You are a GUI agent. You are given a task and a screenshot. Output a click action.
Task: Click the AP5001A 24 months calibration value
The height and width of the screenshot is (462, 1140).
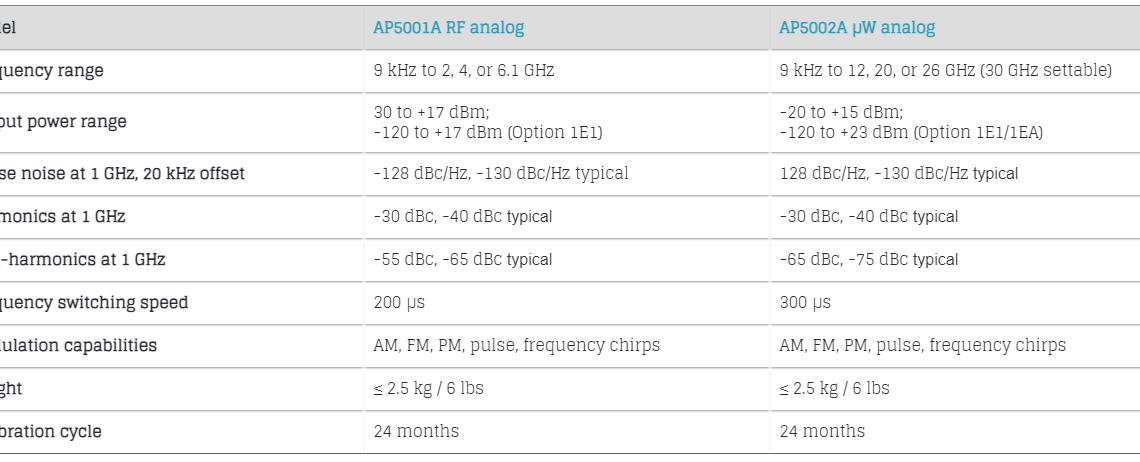416,431
